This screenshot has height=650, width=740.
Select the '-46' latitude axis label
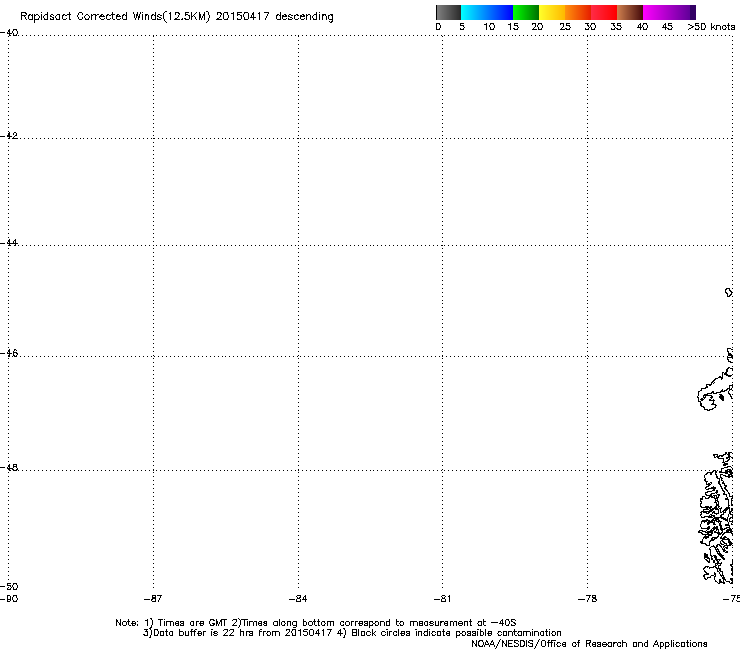[x=9, y=353]
